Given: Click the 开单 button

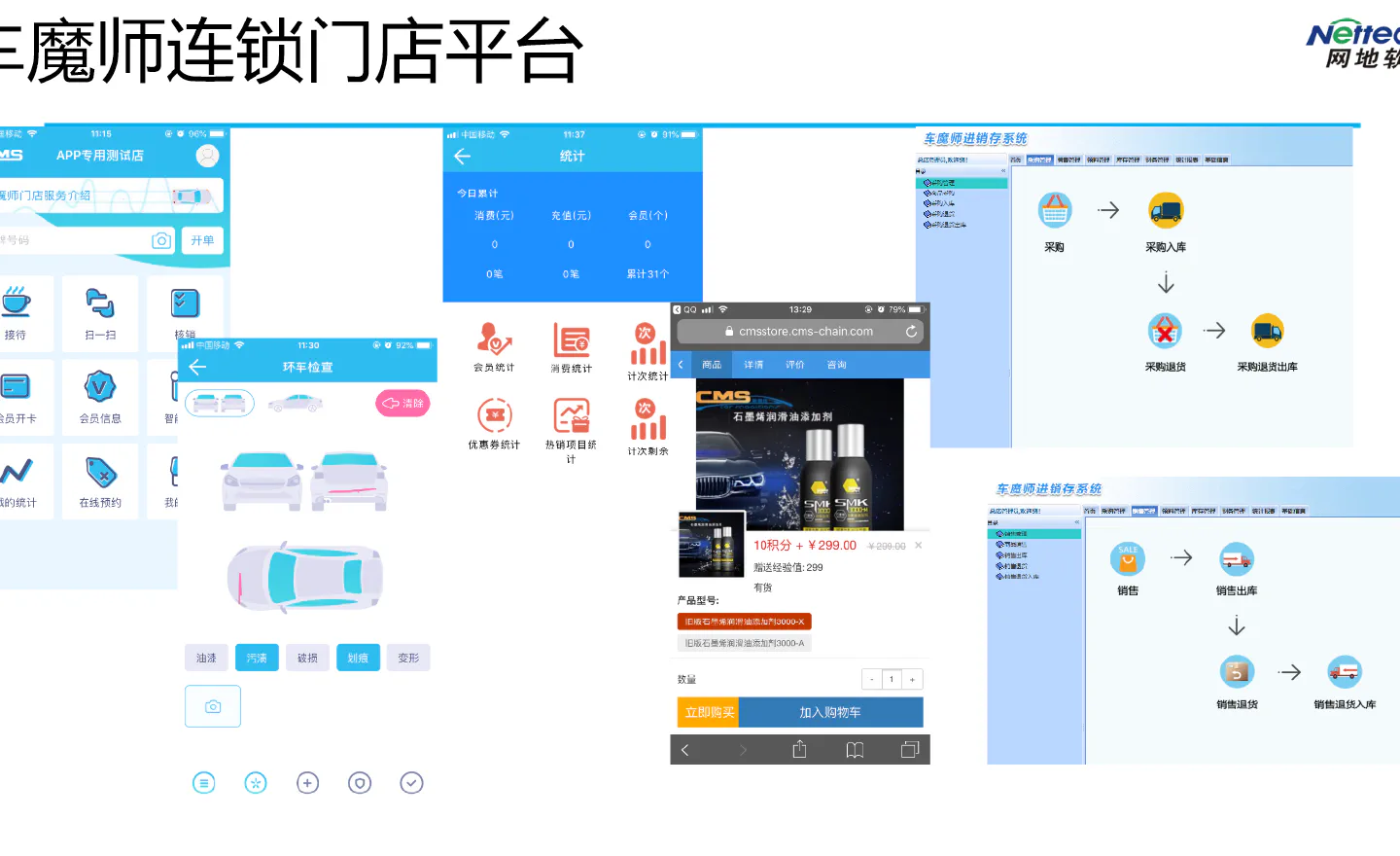Looking at the screenshot, I should click(x=202, y=240).
